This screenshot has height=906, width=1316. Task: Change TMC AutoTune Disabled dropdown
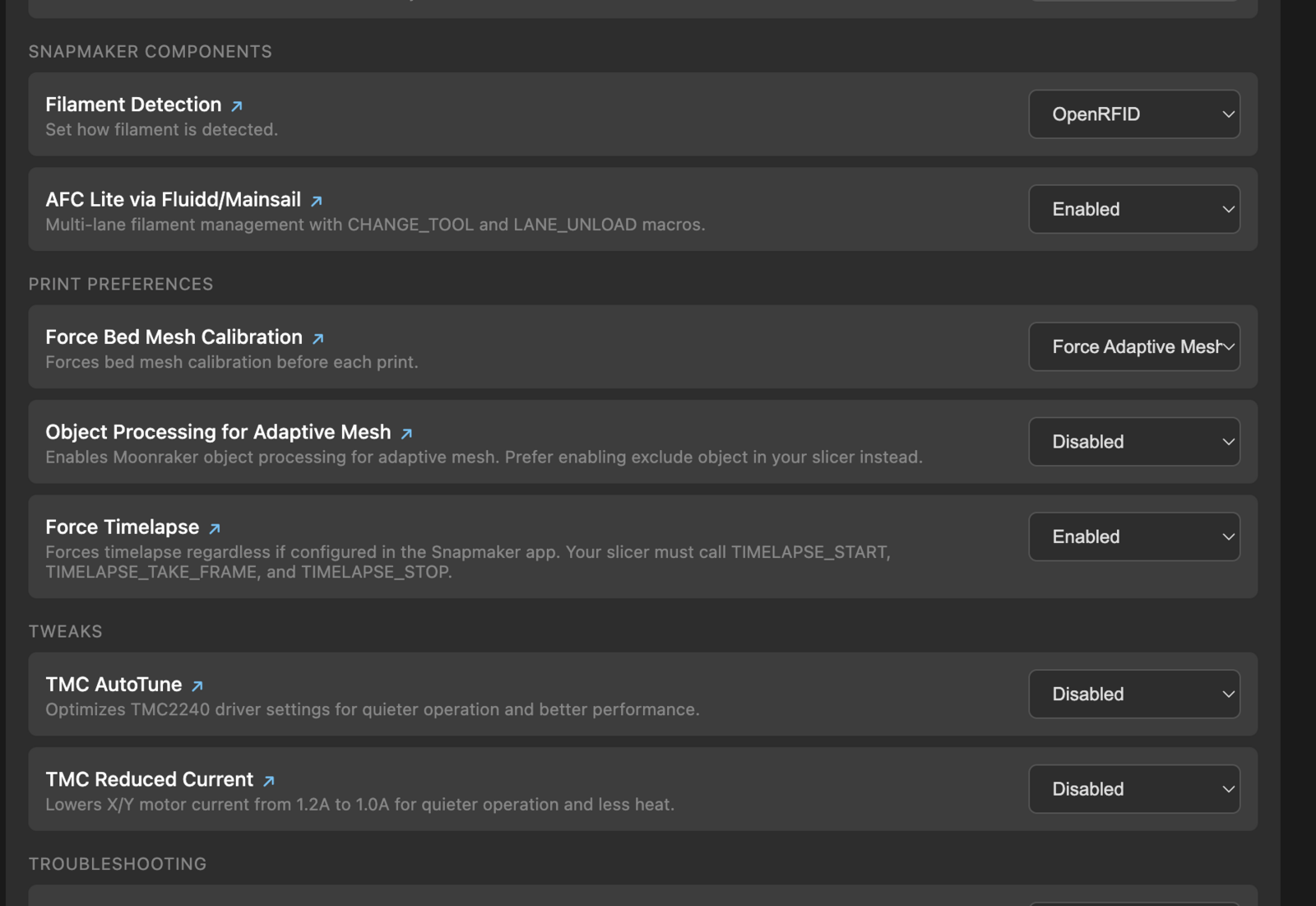coord(1134,694)
